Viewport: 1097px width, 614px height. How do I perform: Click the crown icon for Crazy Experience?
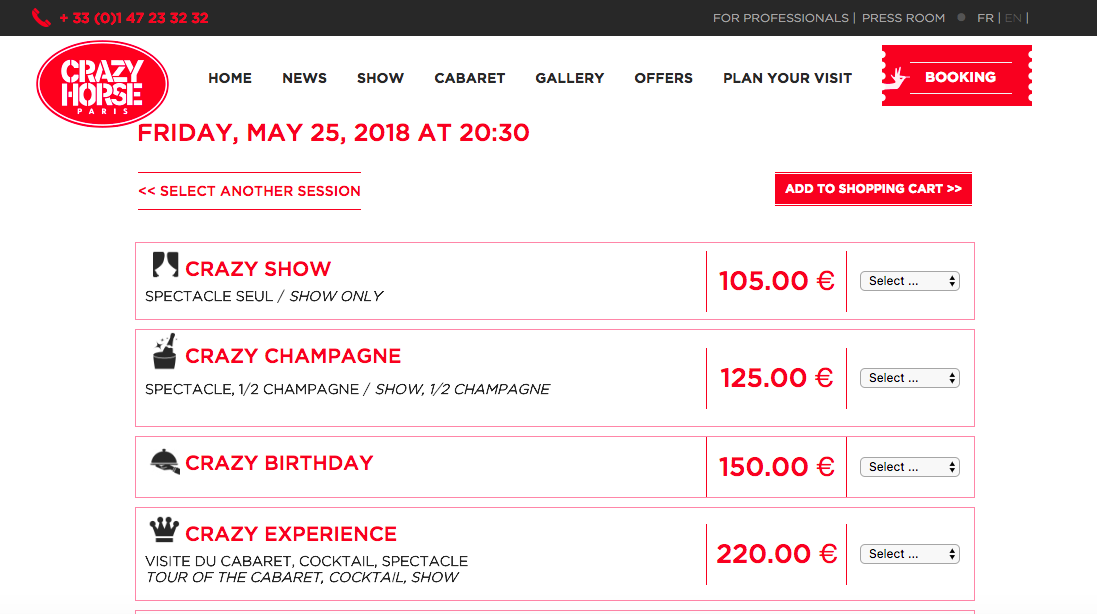(164, 530)
